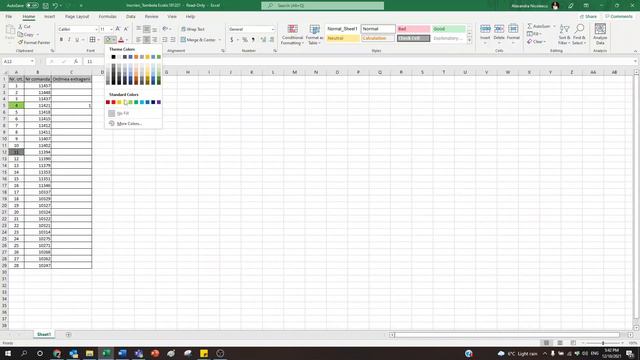Open the Sort & Filter dropdown

point(564,35)
